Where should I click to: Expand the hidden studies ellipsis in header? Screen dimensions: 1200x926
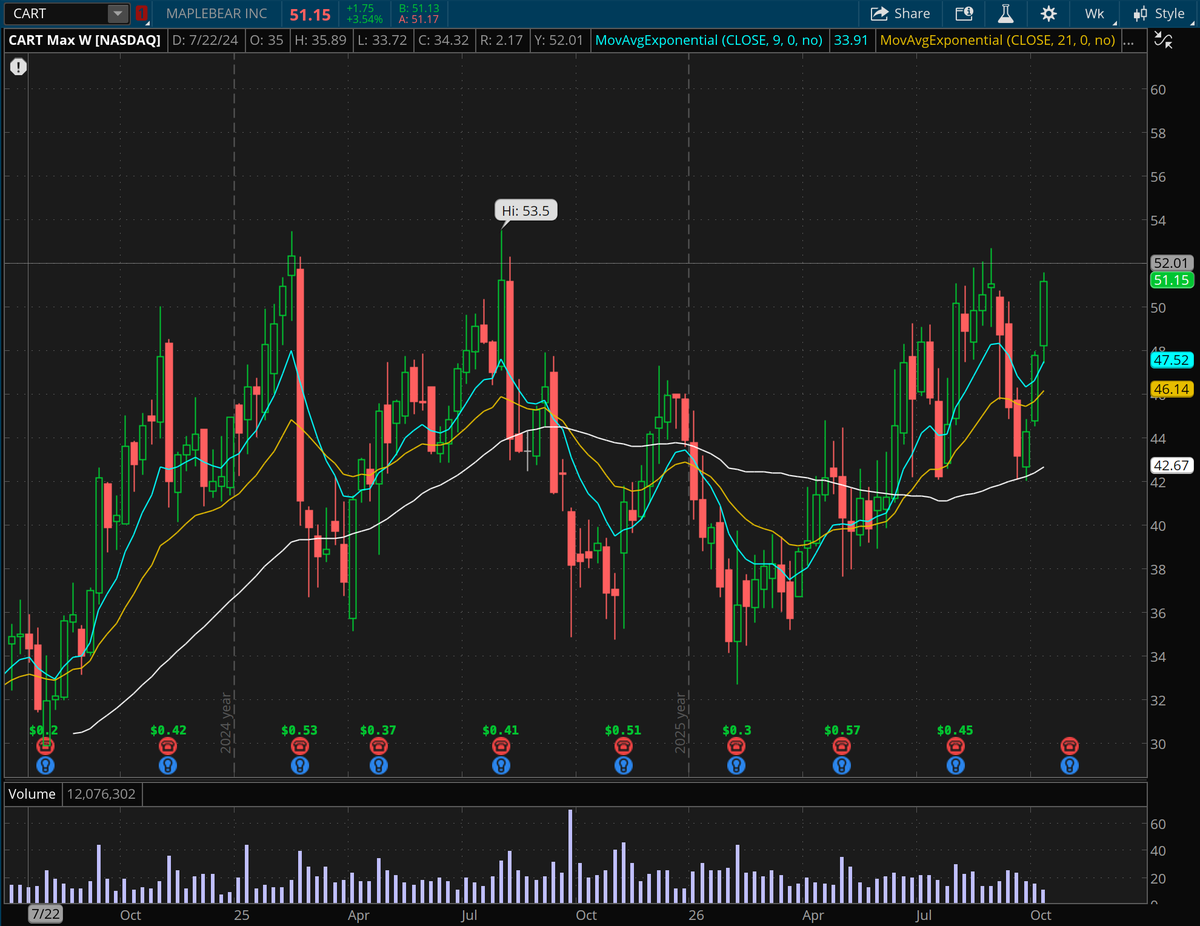(1130, 40)
